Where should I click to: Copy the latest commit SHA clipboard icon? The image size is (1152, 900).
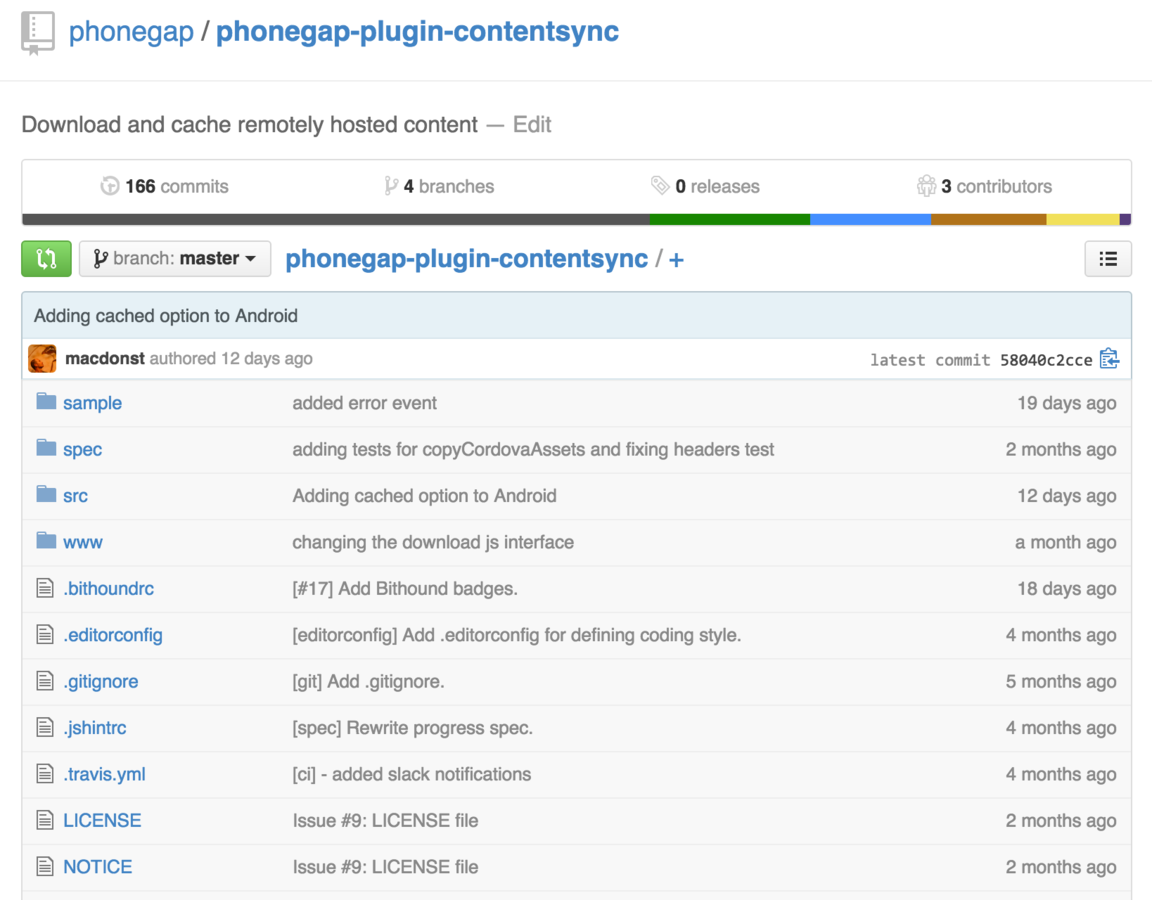click(1109, 359)
